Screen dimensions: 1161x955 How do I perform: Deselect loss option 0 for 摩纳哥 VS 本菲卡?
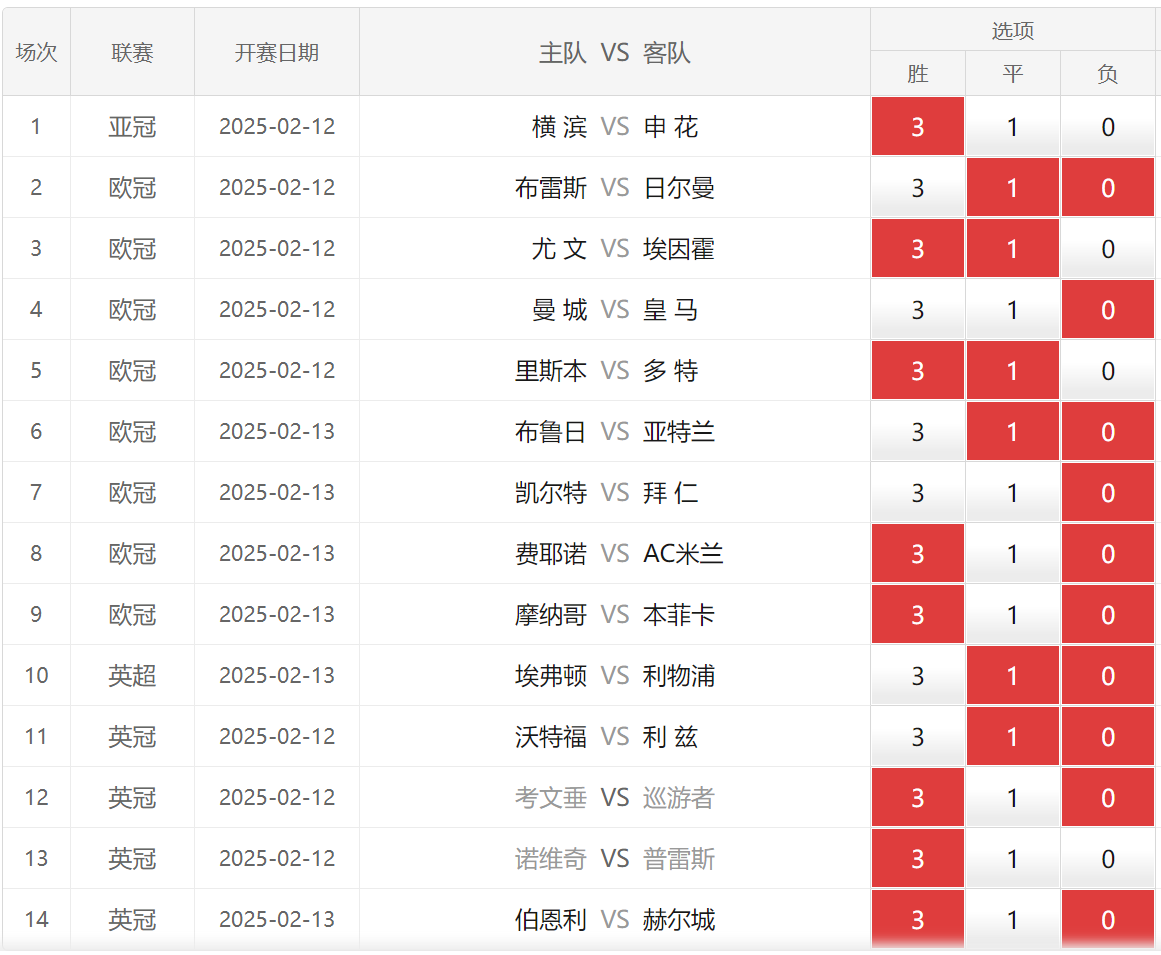point(1108,614)
